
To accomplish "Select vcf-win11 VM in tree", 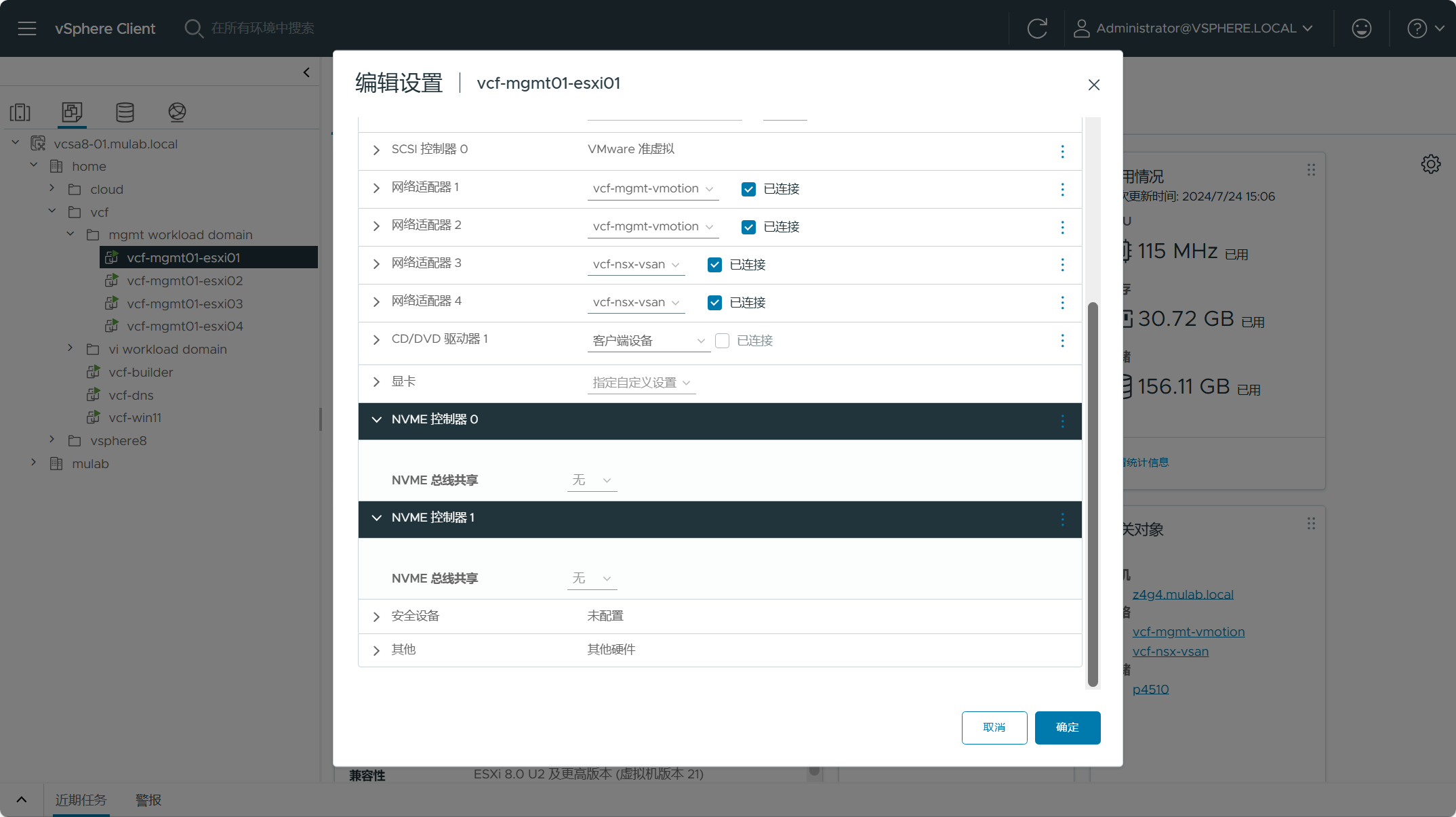I will 135,417.
